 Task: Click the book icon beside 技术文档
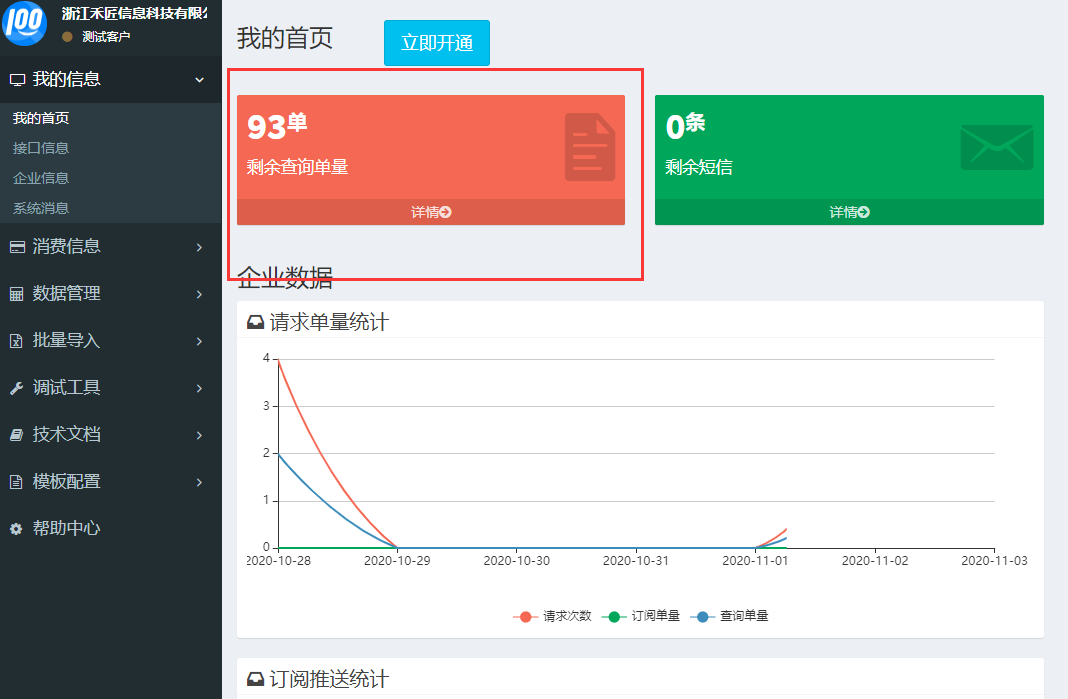(16, 435)
